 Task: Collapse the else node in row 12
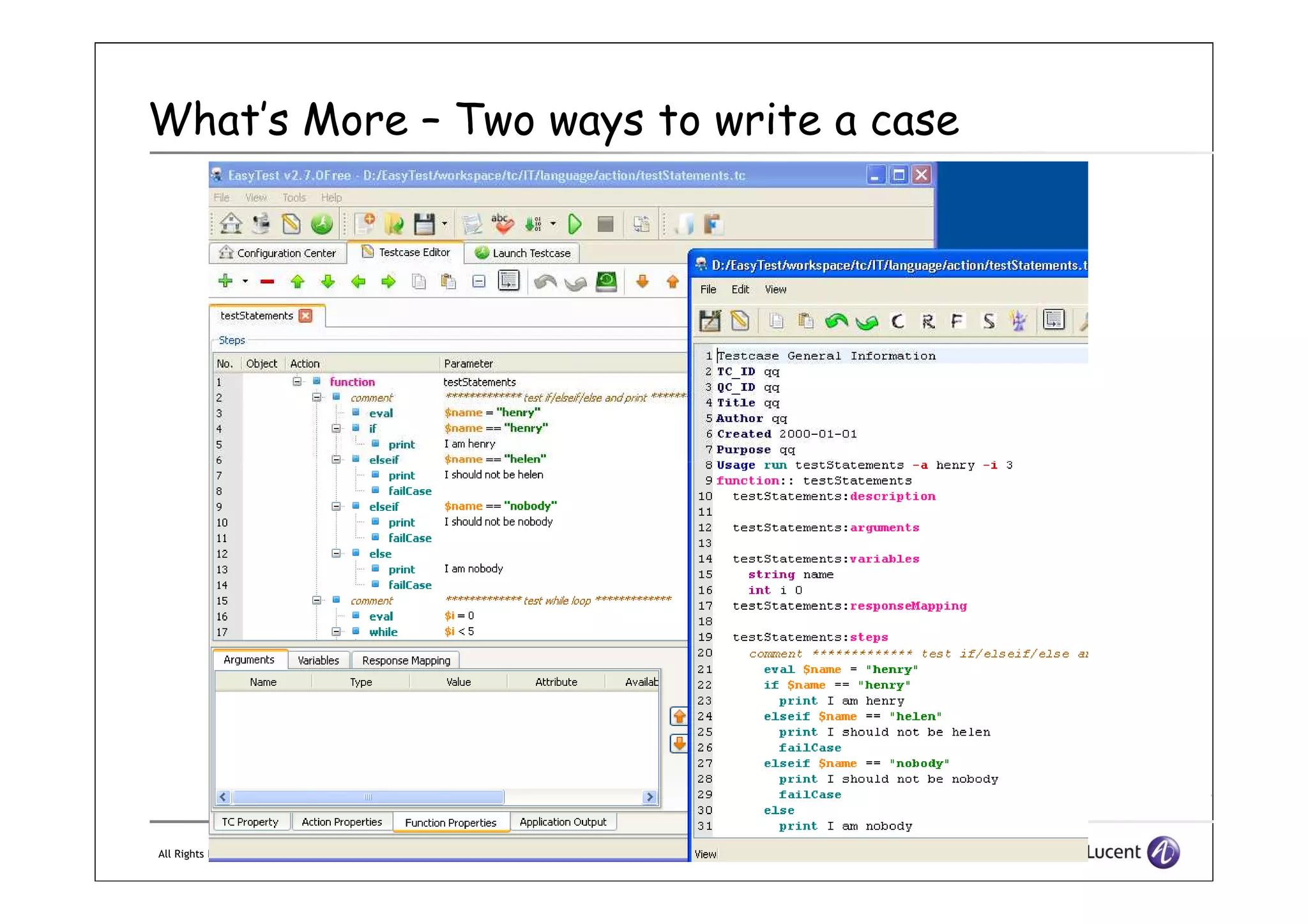click(x=336, y=553)
